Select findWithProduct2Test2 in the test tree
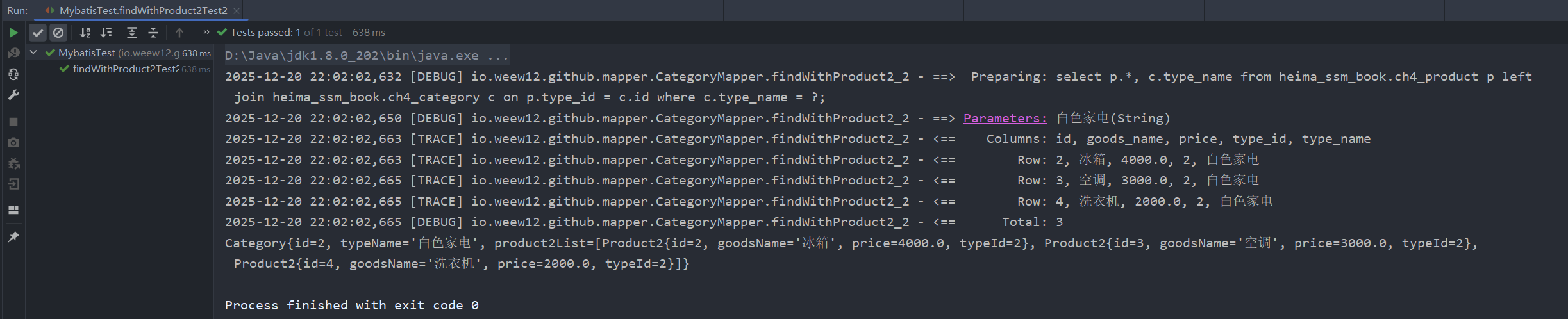Image resolution: width=1568 pixels, height=319 pixels. (125, 69)
